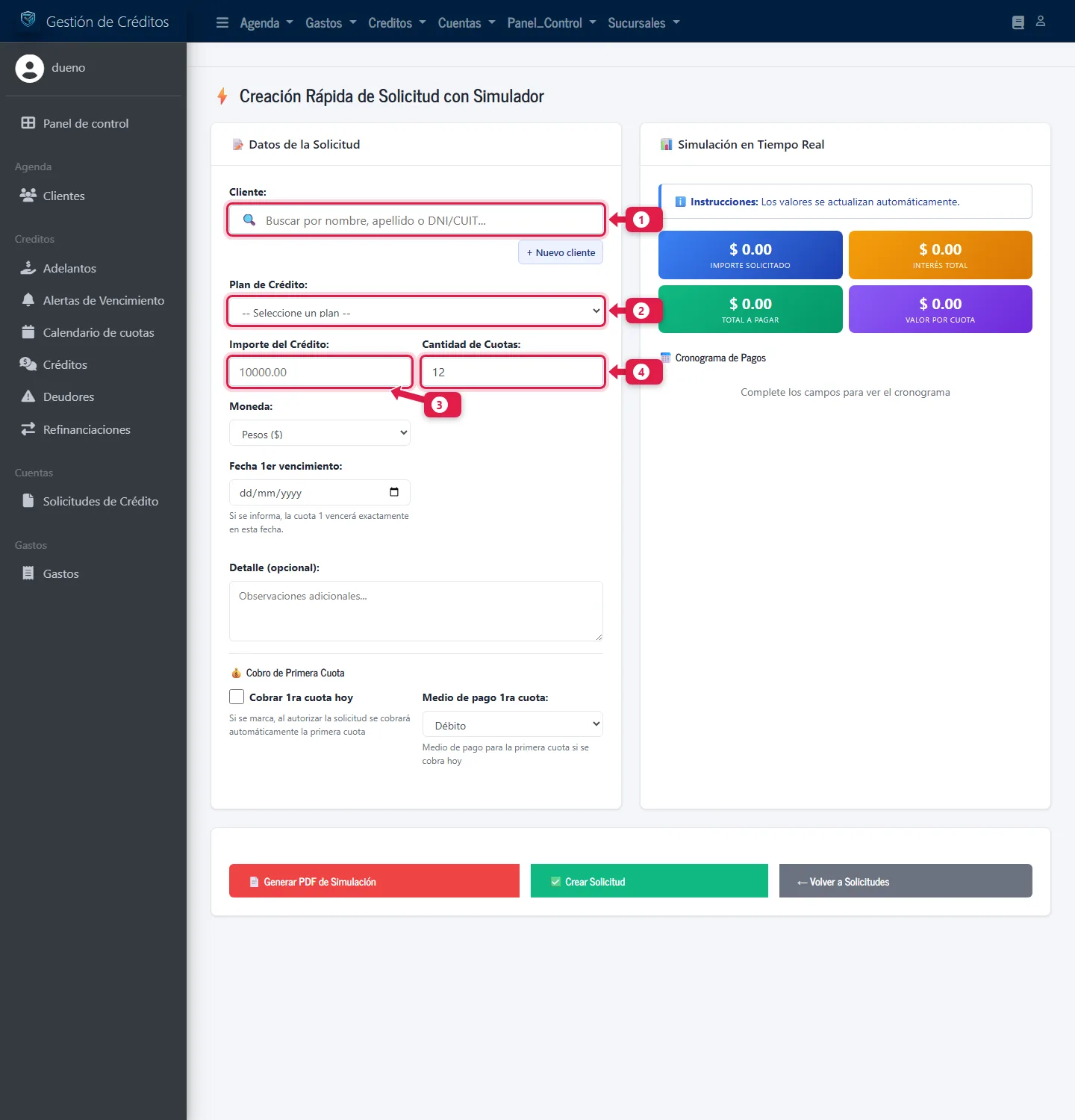The height and width of the screenshot is (1120, 1075).
Task: Expand the Cuentas menu in navbar
Action: 467,23
